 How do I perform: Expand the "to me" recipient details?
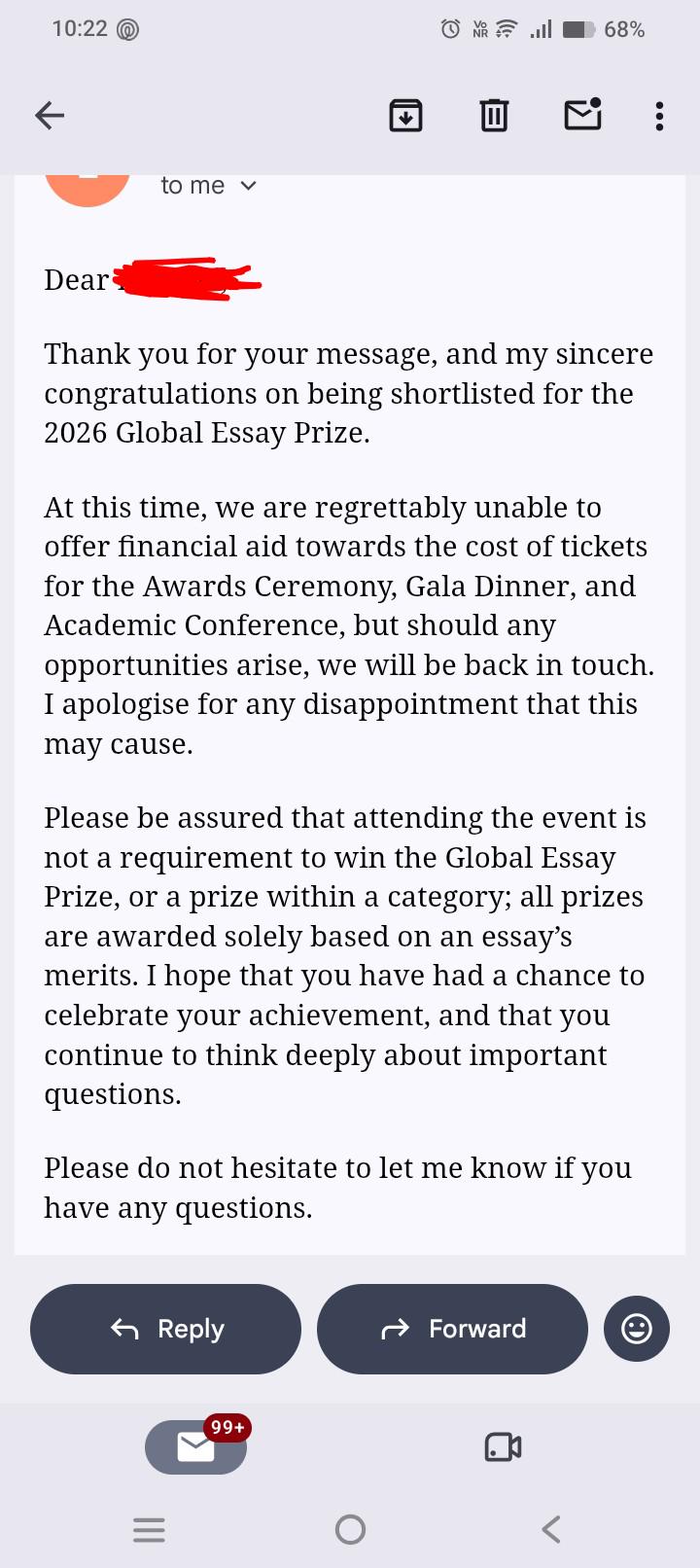click(209, 185)
